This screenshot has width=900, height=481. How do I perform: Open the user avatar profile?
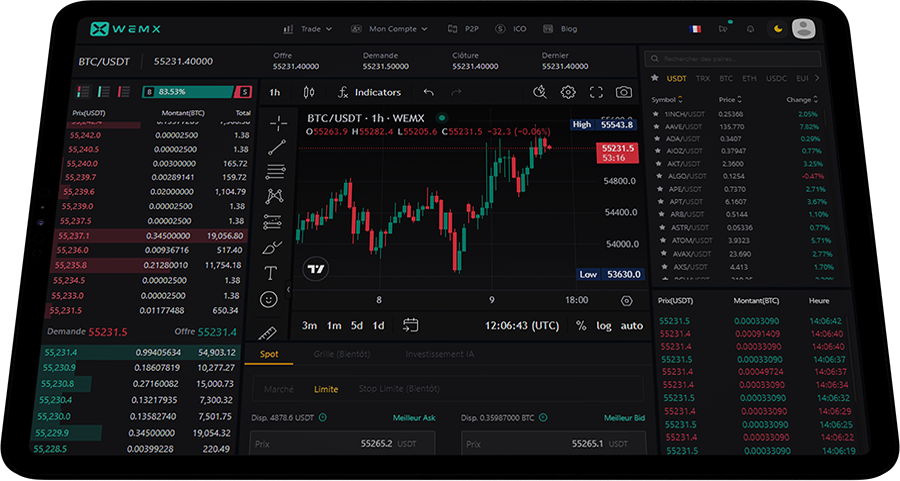pyautogui.click(x=803, y=28)
